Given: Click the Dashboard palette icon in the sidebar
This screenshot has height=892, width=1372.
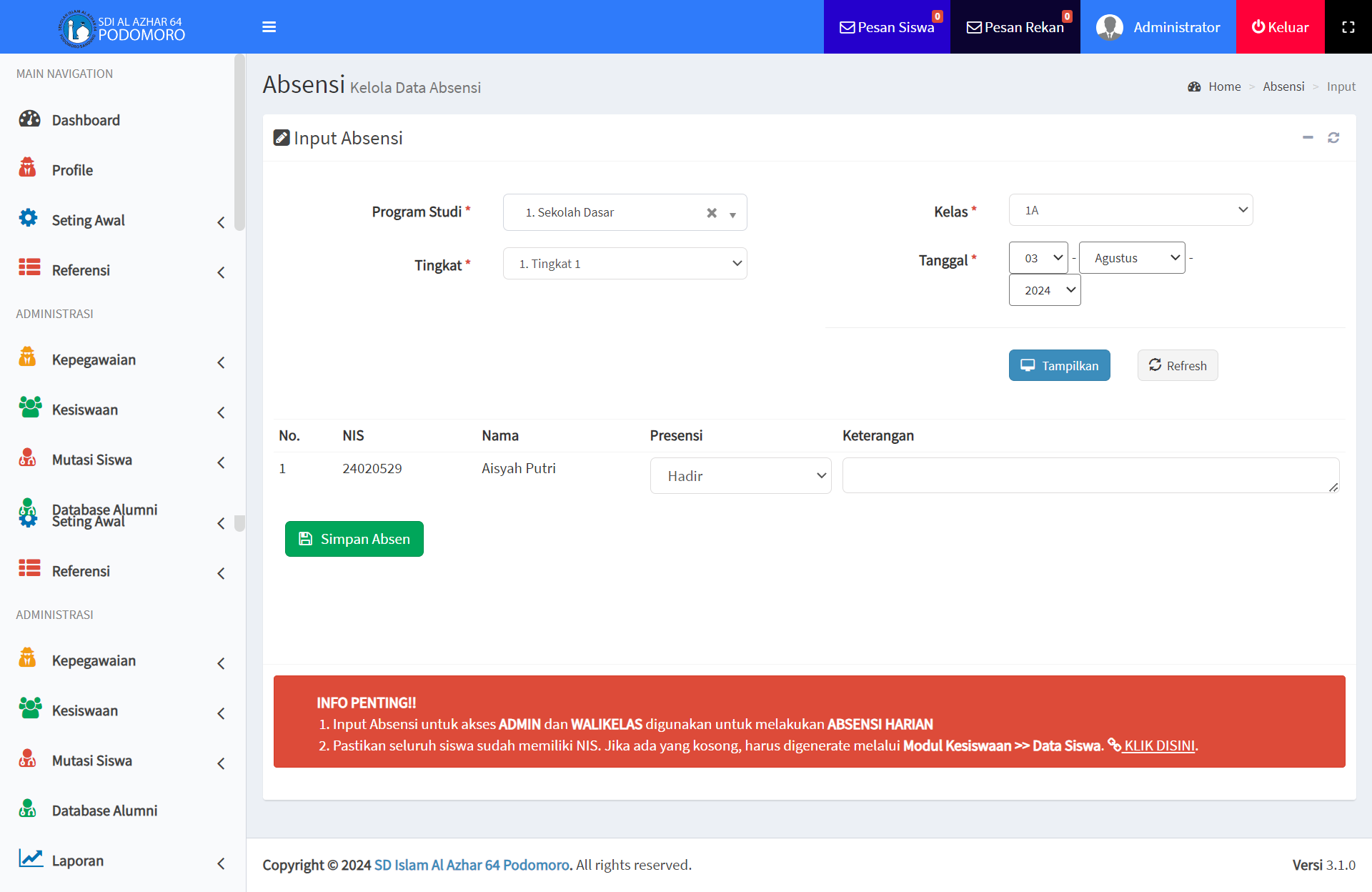Looking at the screenshot, I should [x=29, y=119].
